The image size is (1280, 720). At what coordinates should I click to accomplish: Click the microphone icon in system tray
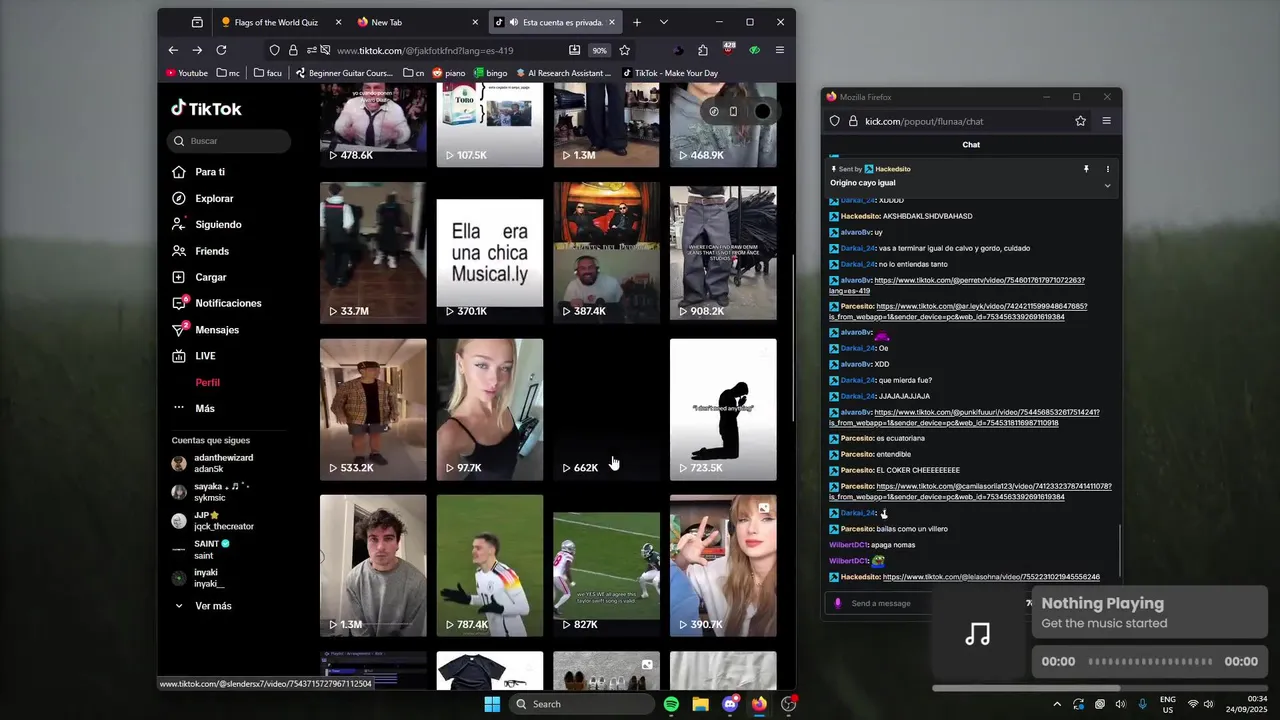(1142, 704)
